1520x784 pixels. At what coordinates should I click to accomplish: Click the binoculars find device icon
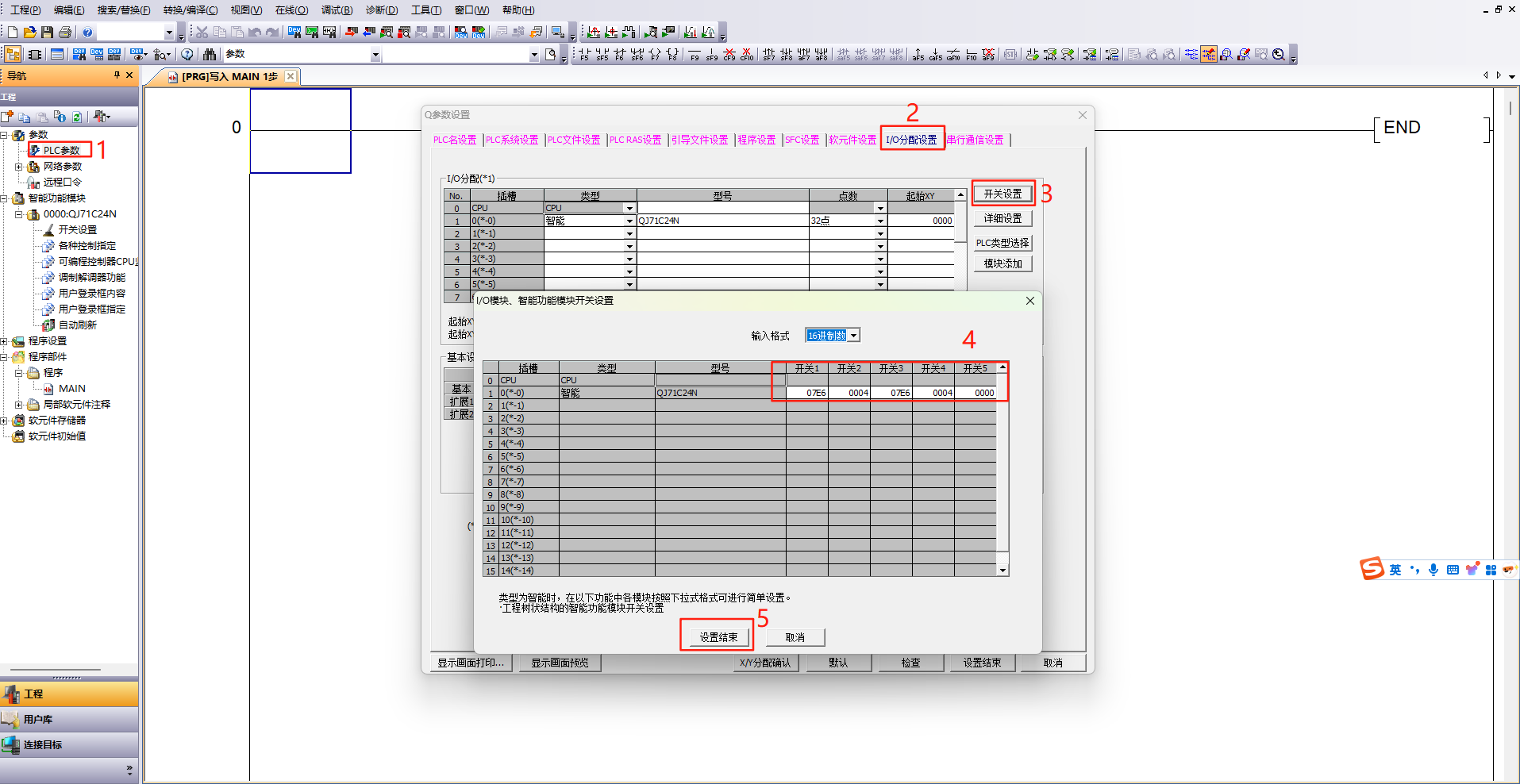click(x=210, y=54)
